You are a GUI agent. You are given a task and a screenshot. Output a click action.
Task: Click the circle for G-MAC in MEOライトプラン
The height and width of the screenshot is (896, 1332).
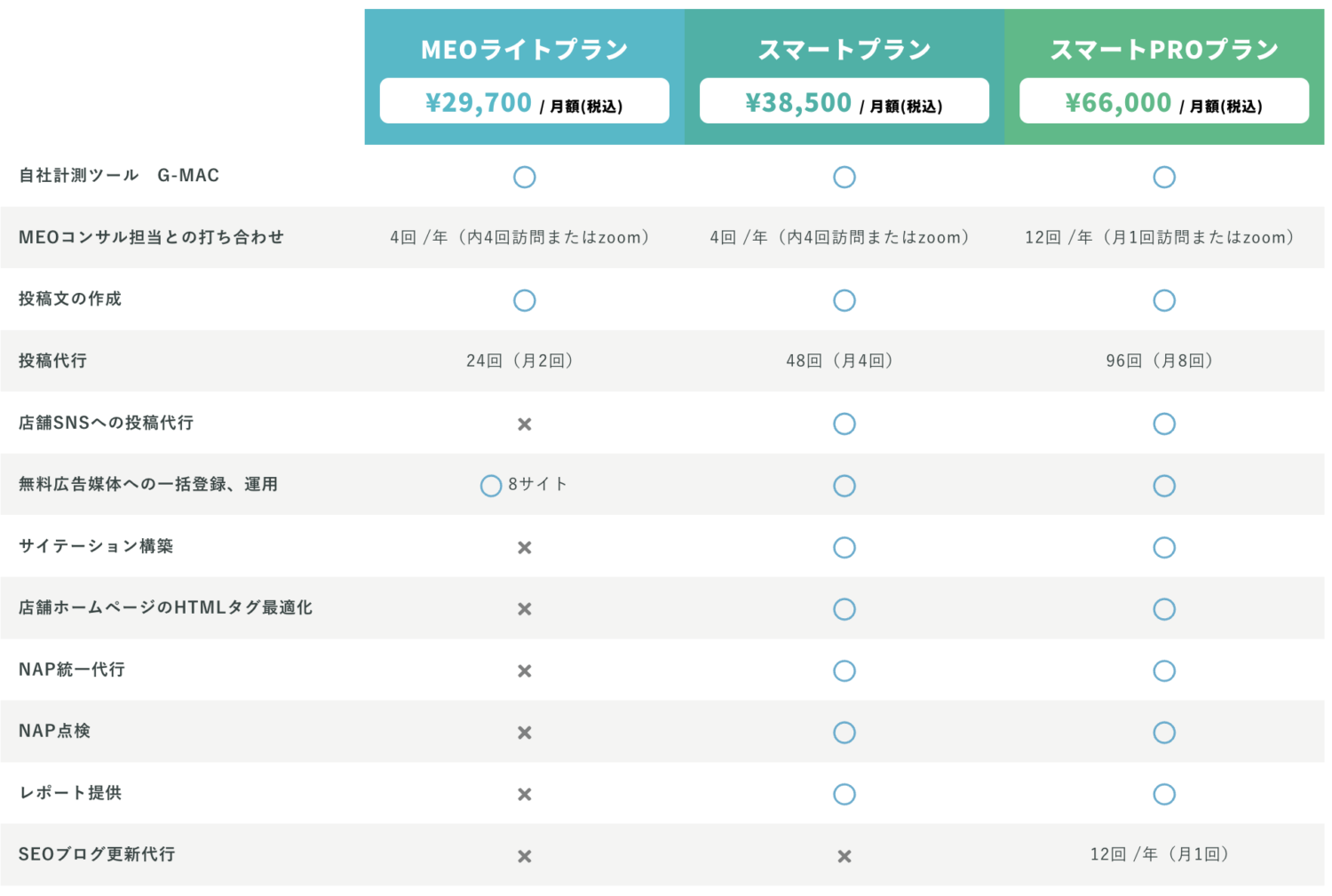tap(525, 177)
